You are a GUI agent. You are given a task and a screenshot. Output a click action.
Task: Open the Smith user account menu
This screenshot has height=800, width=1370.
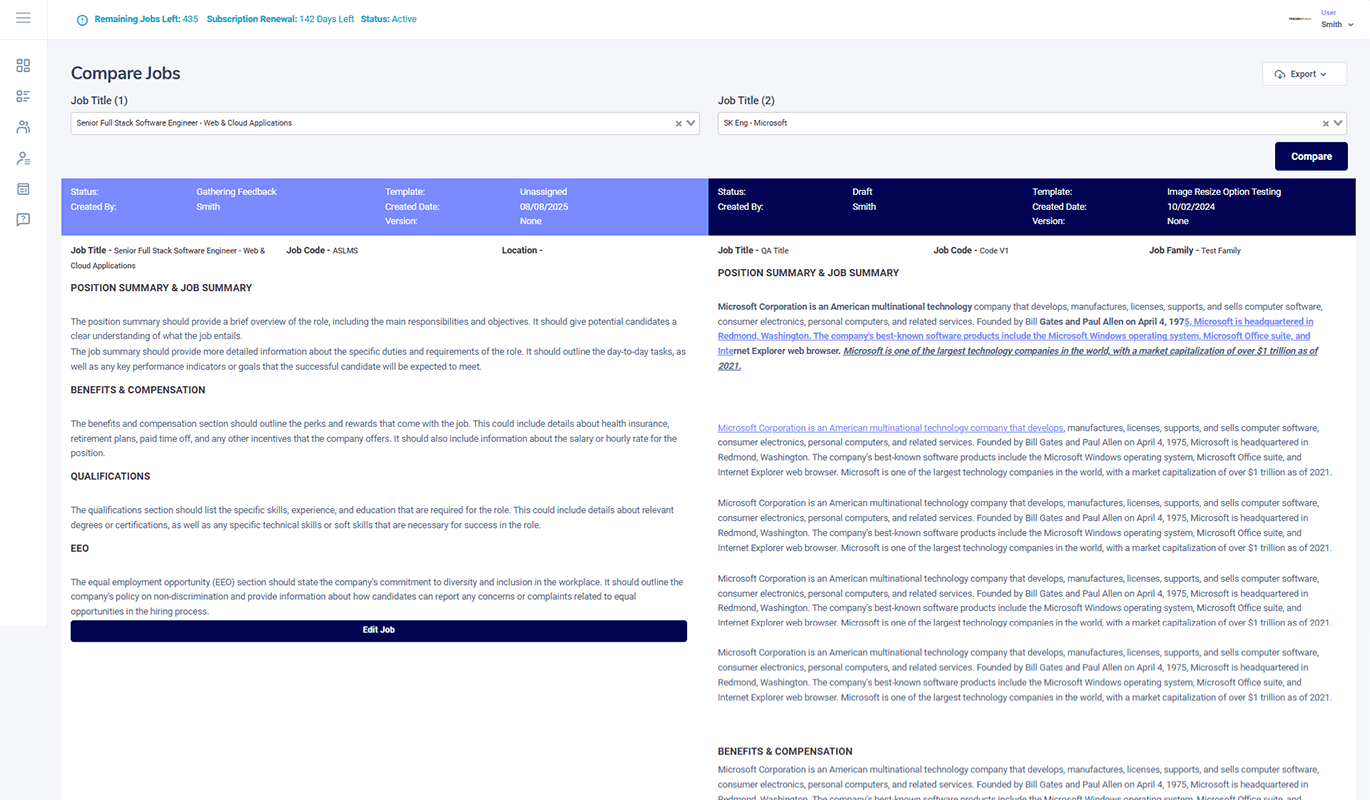pos(1337,24)
